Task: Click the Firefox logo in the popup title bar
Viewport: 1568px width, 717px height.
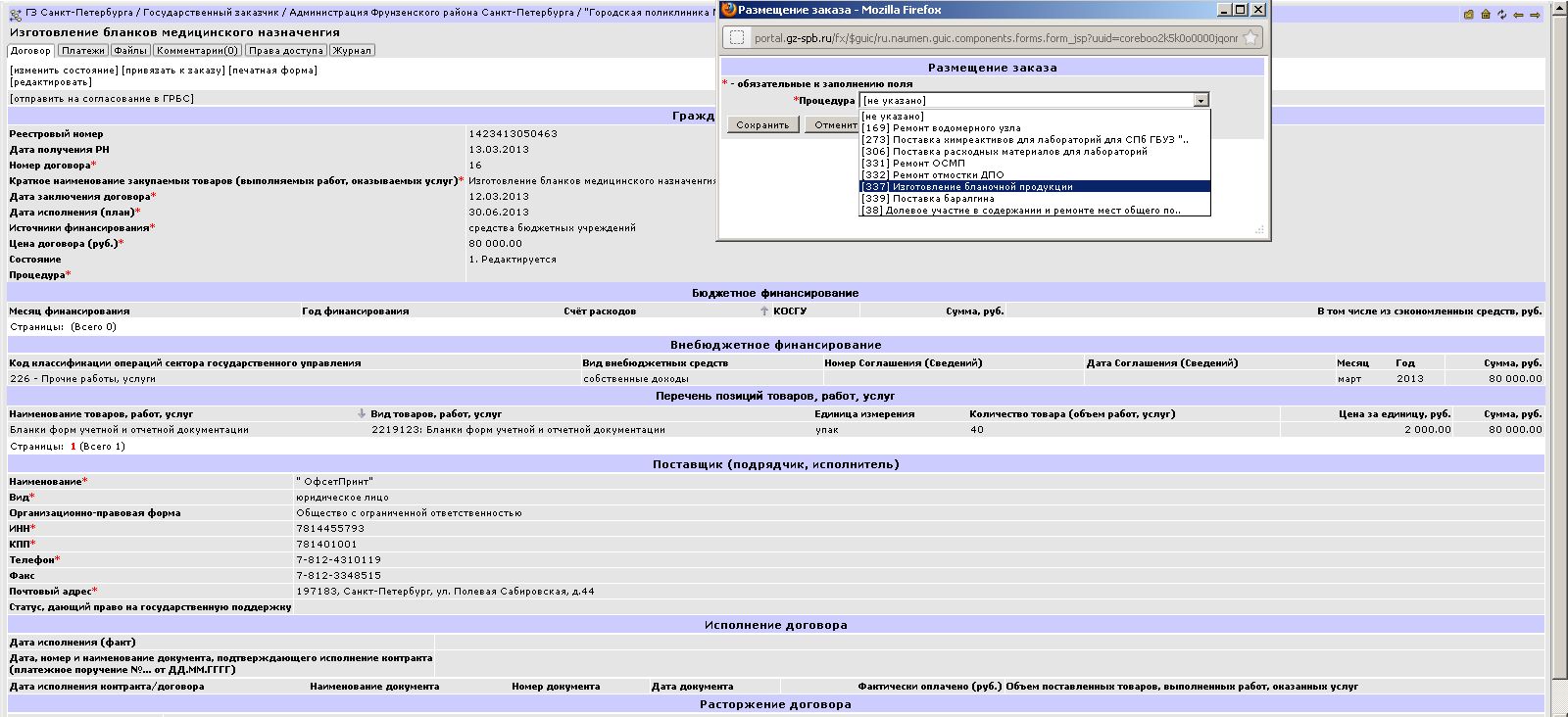Action: 727,10
